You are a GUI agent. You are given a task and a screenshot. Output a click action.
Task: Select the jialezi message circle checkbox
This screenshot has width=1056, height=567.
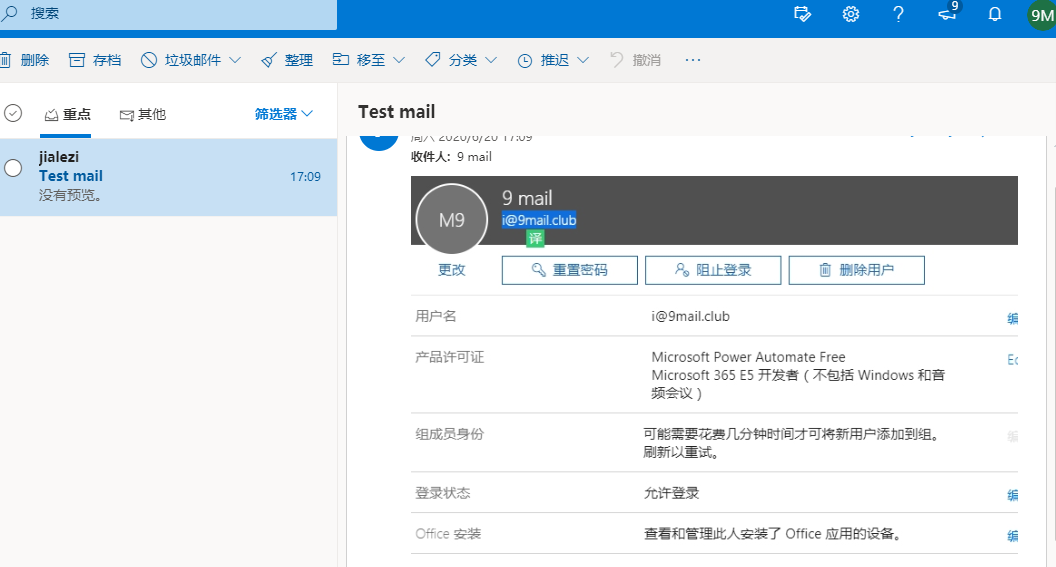13,168
